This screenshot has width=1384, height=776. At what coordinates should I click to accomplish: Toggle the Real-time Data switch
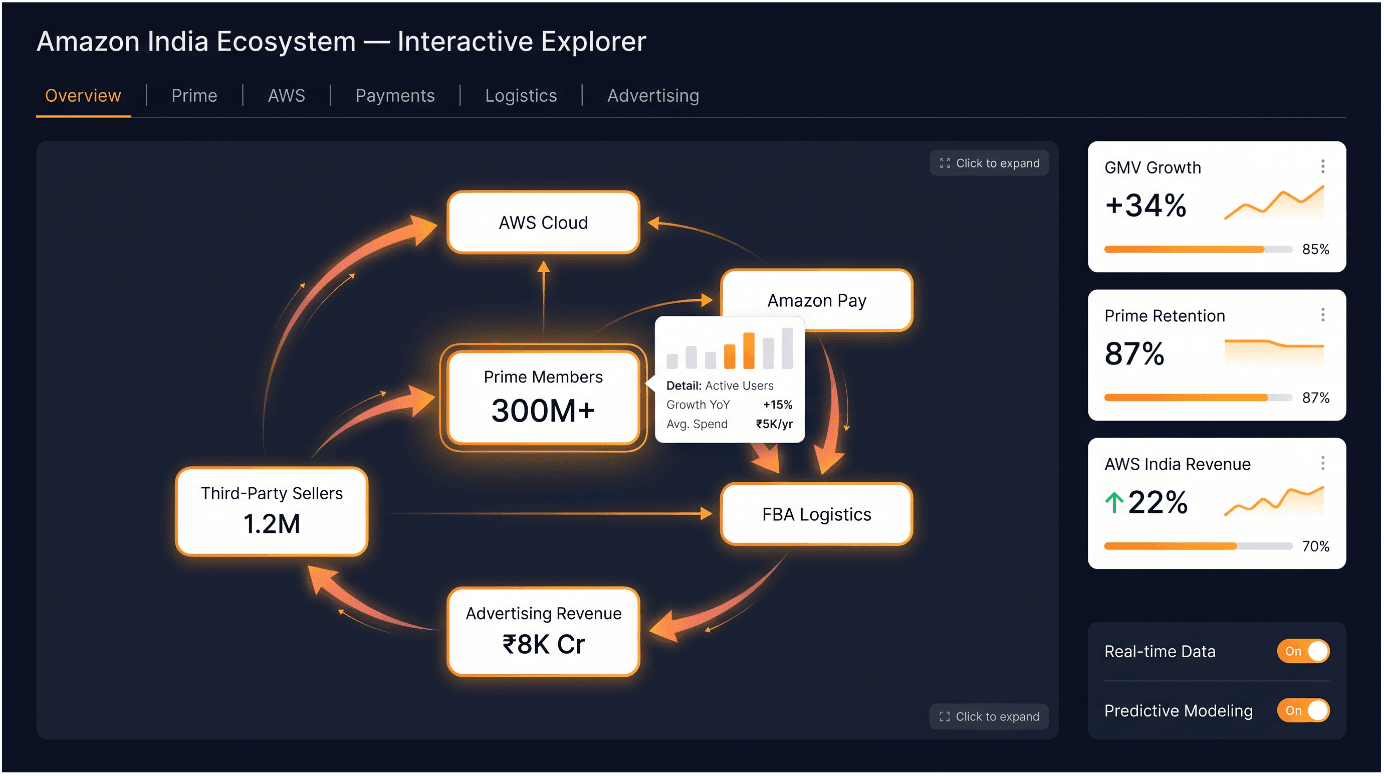(x=1303, y=651)
